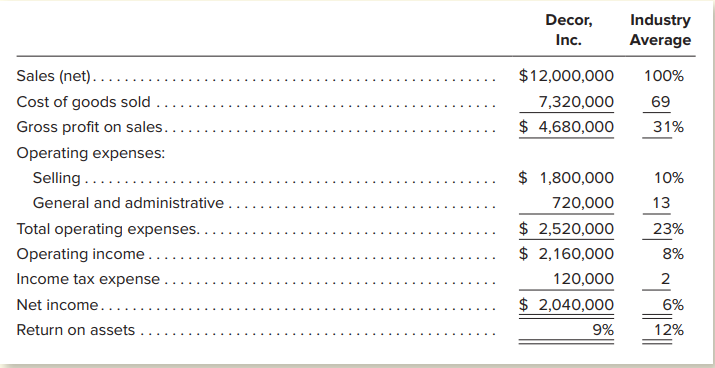The image size is (715, 368).
Task: Select the $4,680,000 gross profit amount
Action: click(x=566, y=127)
